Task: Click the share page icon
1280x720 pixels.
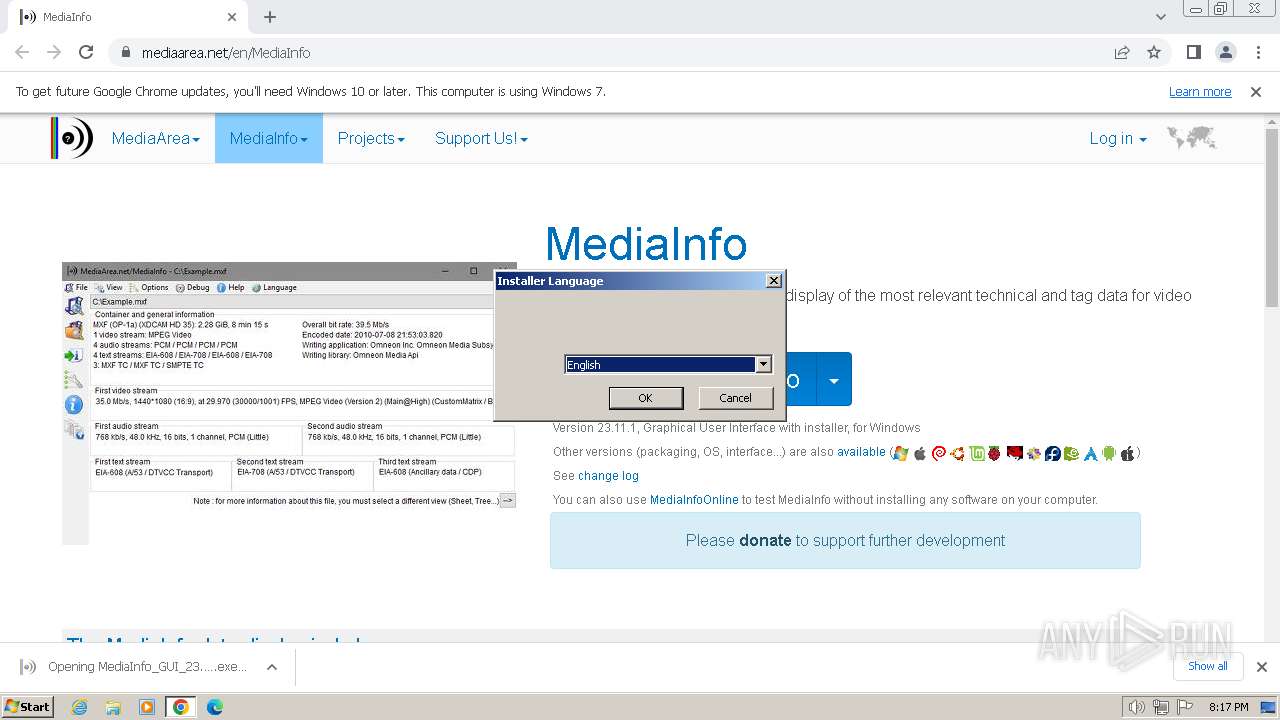Action: tap(1122, 52)
